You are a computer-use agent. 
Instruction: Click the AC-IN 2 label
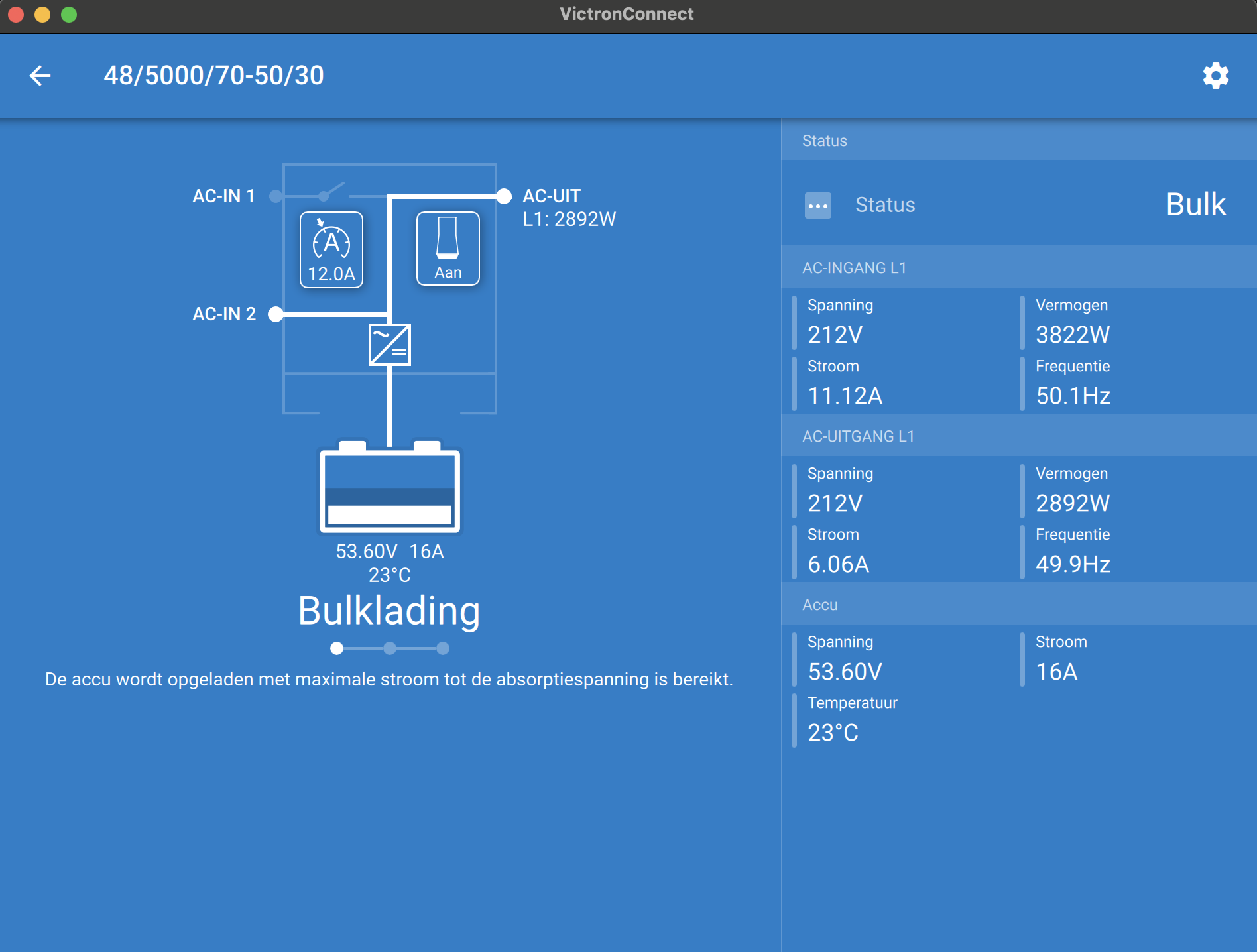[224, 314]
